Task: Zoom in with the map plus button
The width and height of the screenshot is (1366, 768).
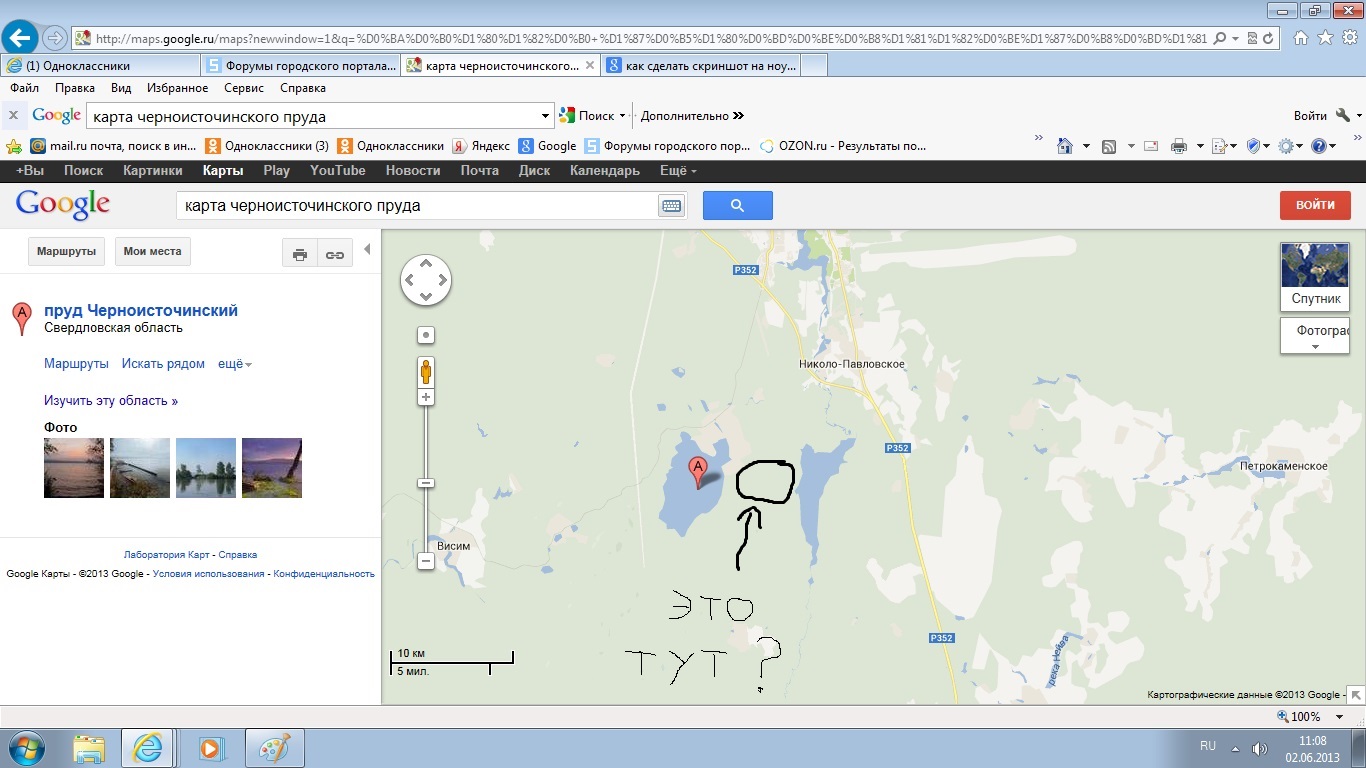Action: pos(426,397)
